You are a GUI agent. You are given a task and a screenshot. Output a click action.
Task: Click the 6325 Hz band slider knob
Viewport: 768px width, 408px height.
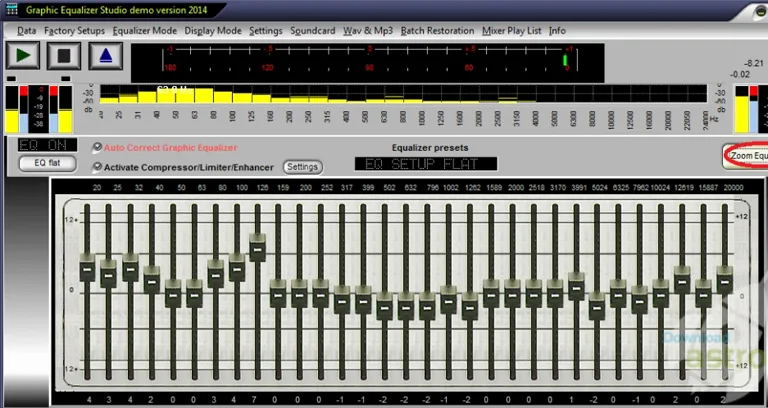[618, 294]
